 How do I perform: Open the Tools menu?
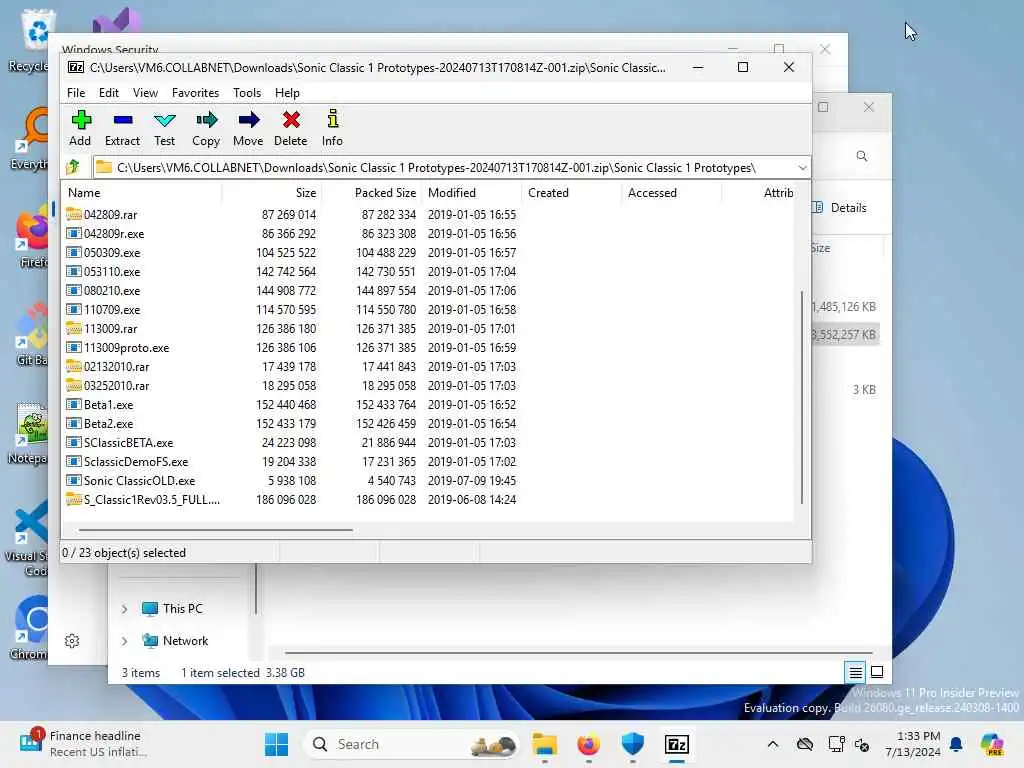[x=247, y=93]
